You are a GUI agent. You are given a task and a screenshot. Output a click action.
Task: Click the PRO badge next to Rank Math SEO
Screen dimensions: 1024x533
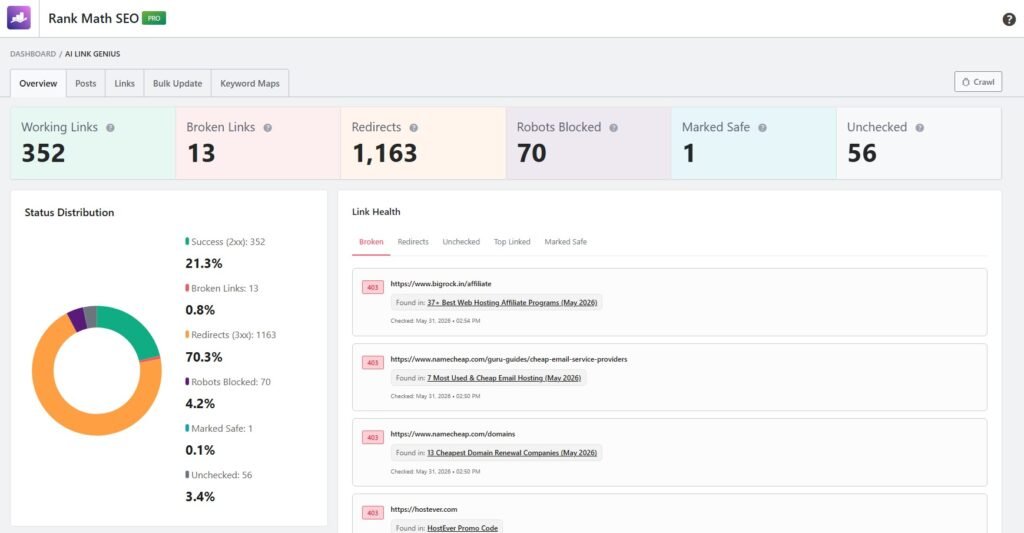154,18
